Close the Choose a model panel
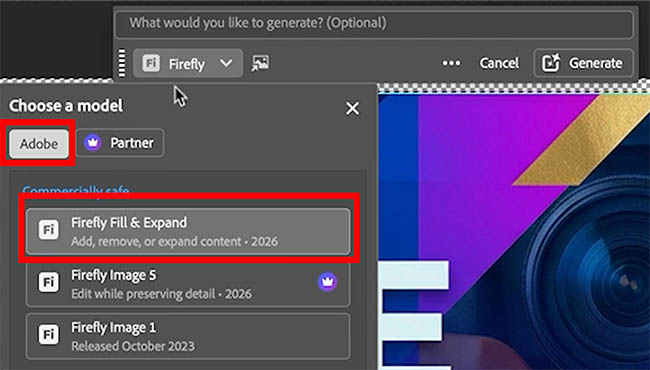This screenshot has height=370, width=650. 352,109
